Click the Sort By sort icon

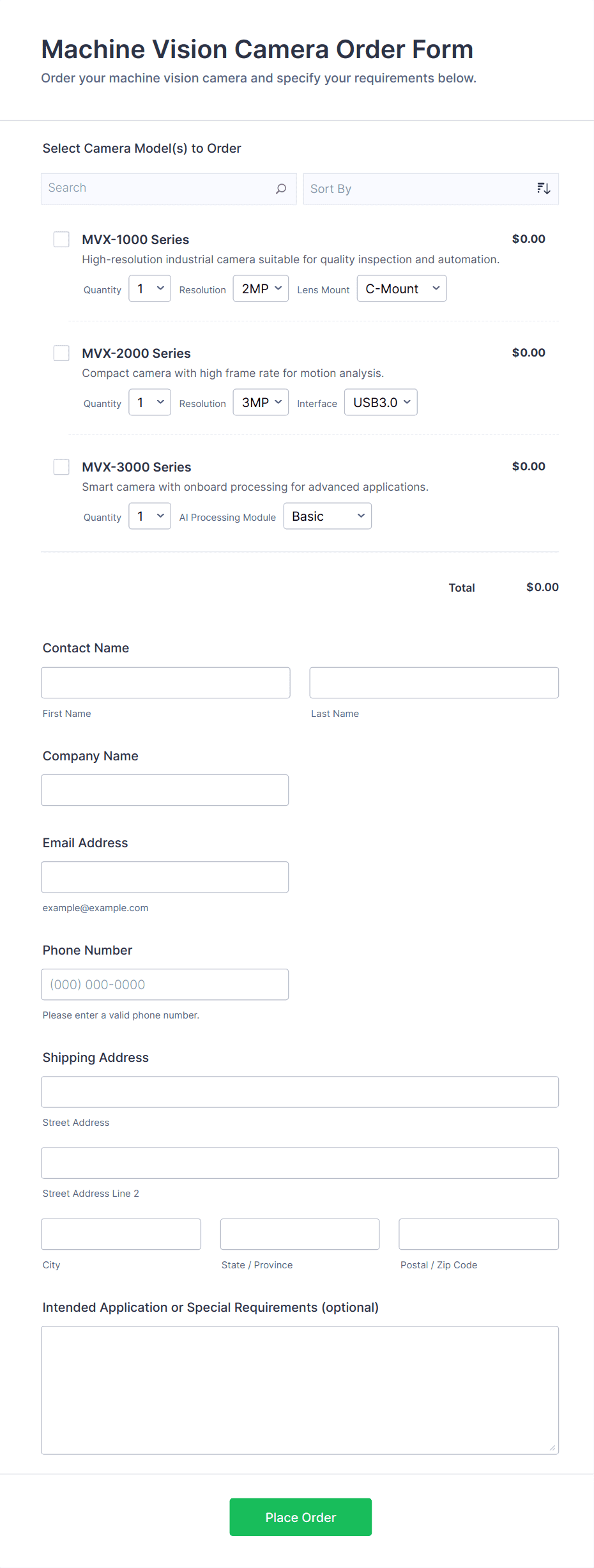[x=544, y=188]
